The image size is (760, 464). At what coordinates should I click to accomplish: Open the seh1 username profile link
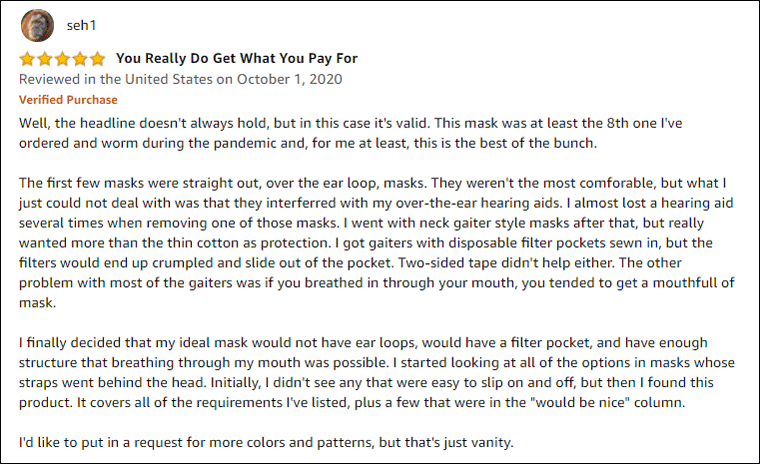82,24
